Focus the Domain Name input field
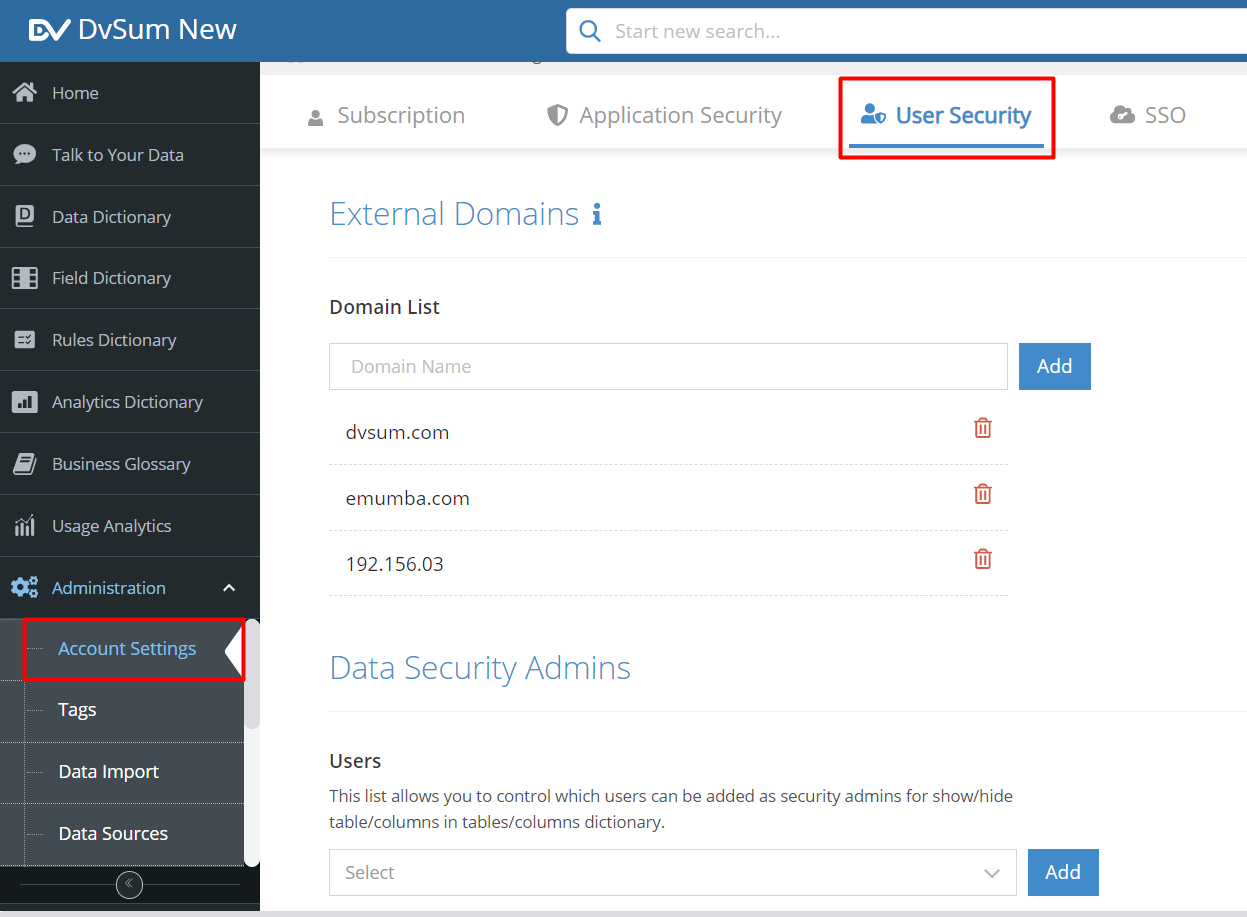 click(668, 366)
